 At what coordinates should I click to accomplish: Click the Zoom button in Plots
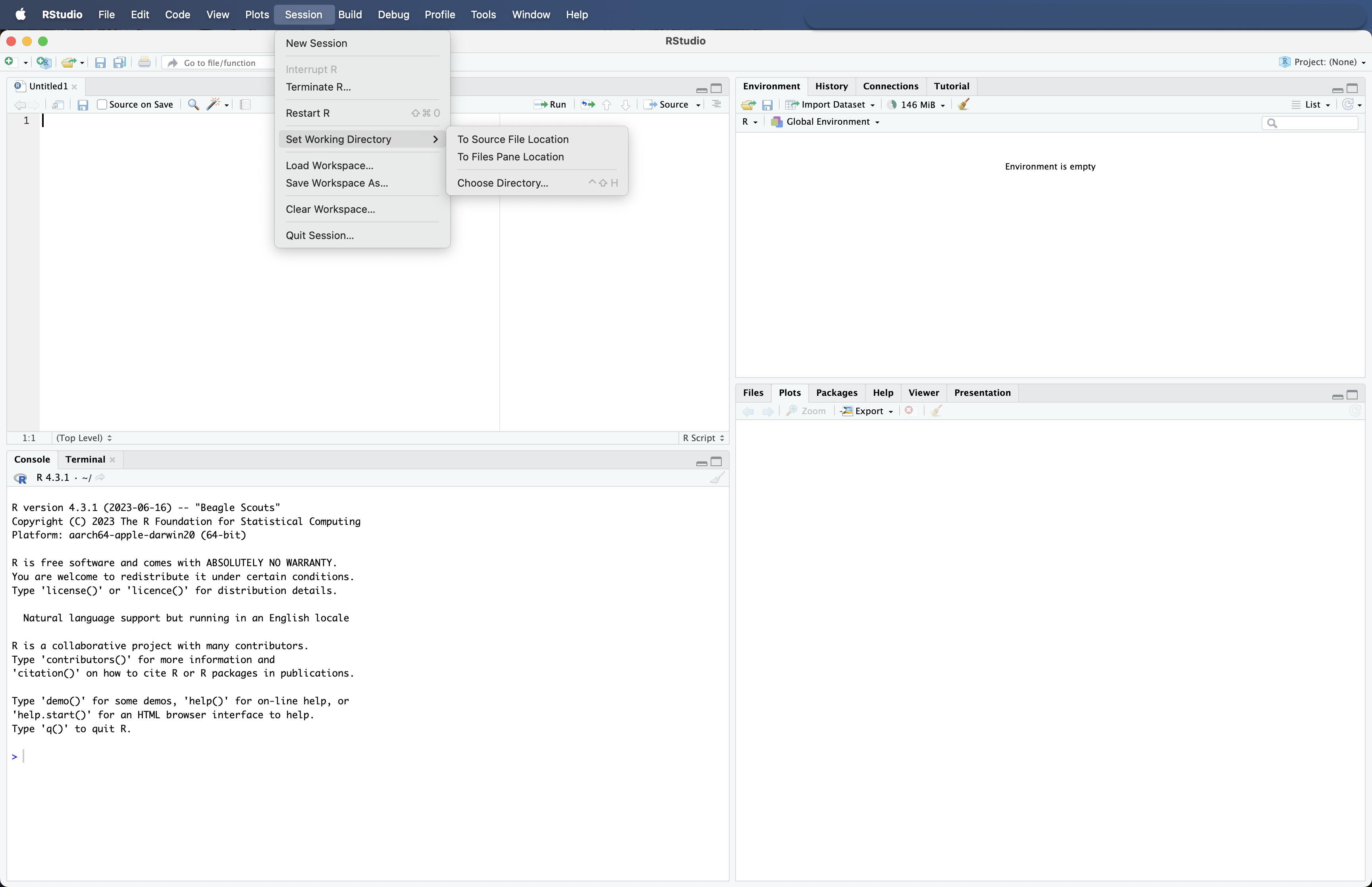pyautogui.click(x=806, y=411)
